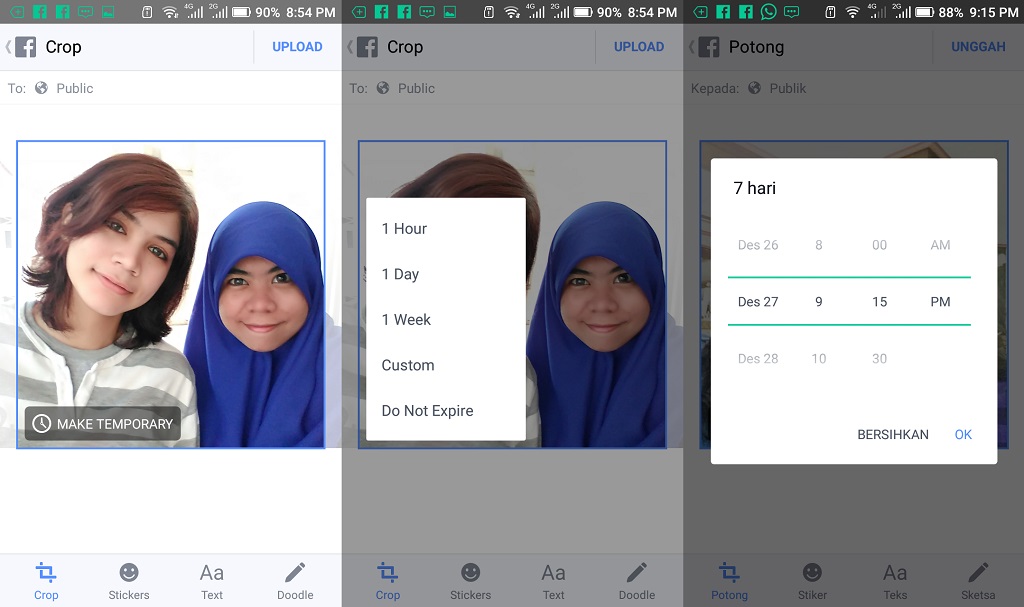
Task: Tap the battery icon beside 88%
Action: [924, 12]
